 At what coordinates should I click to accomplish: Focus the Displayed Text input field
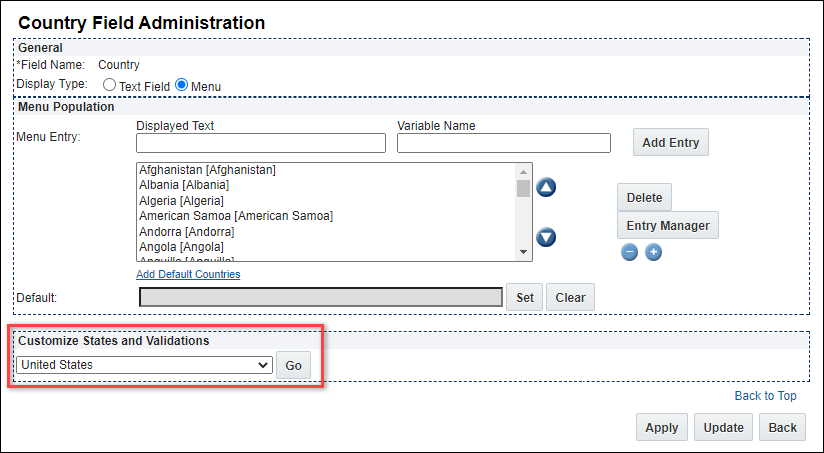(x=261, y=143)
